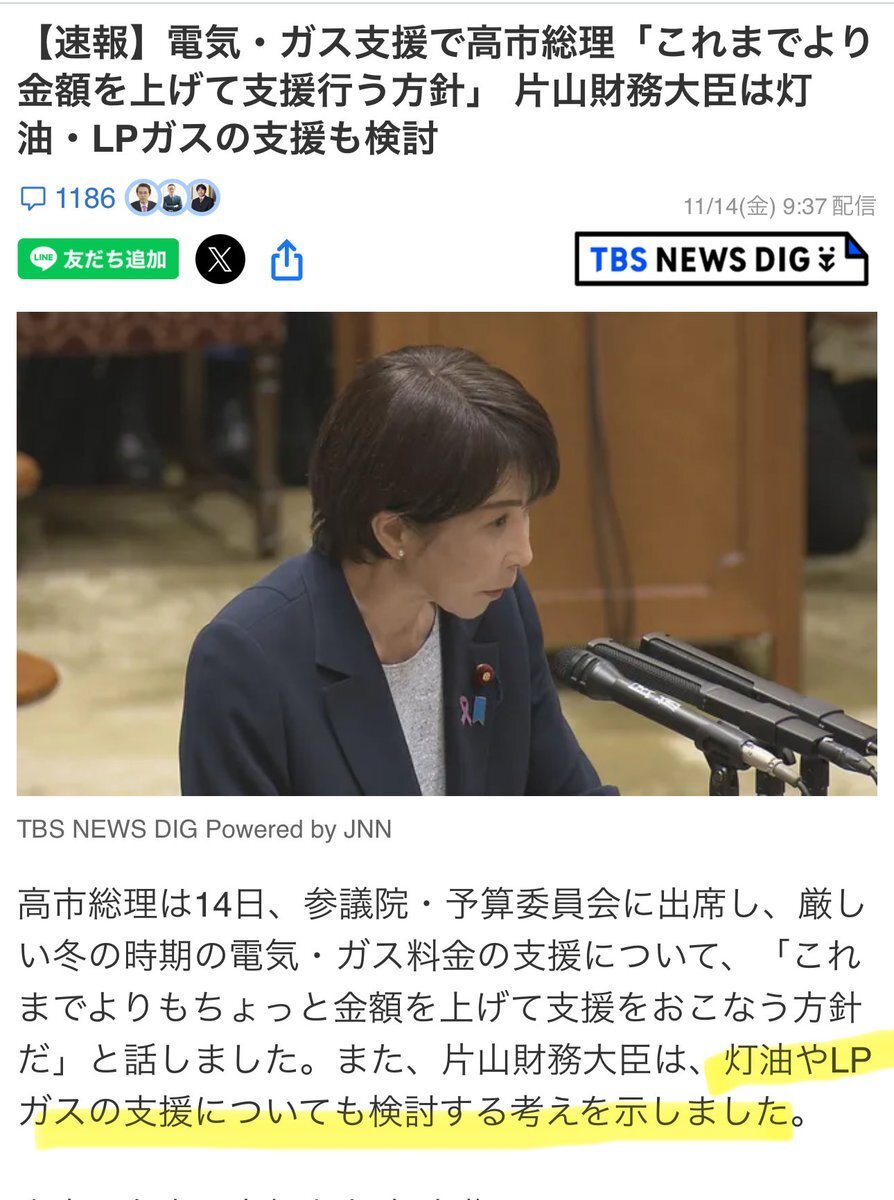Open the article photo of the speaker
This screenshot has height=1200, width=894.
tap(447, 554)
